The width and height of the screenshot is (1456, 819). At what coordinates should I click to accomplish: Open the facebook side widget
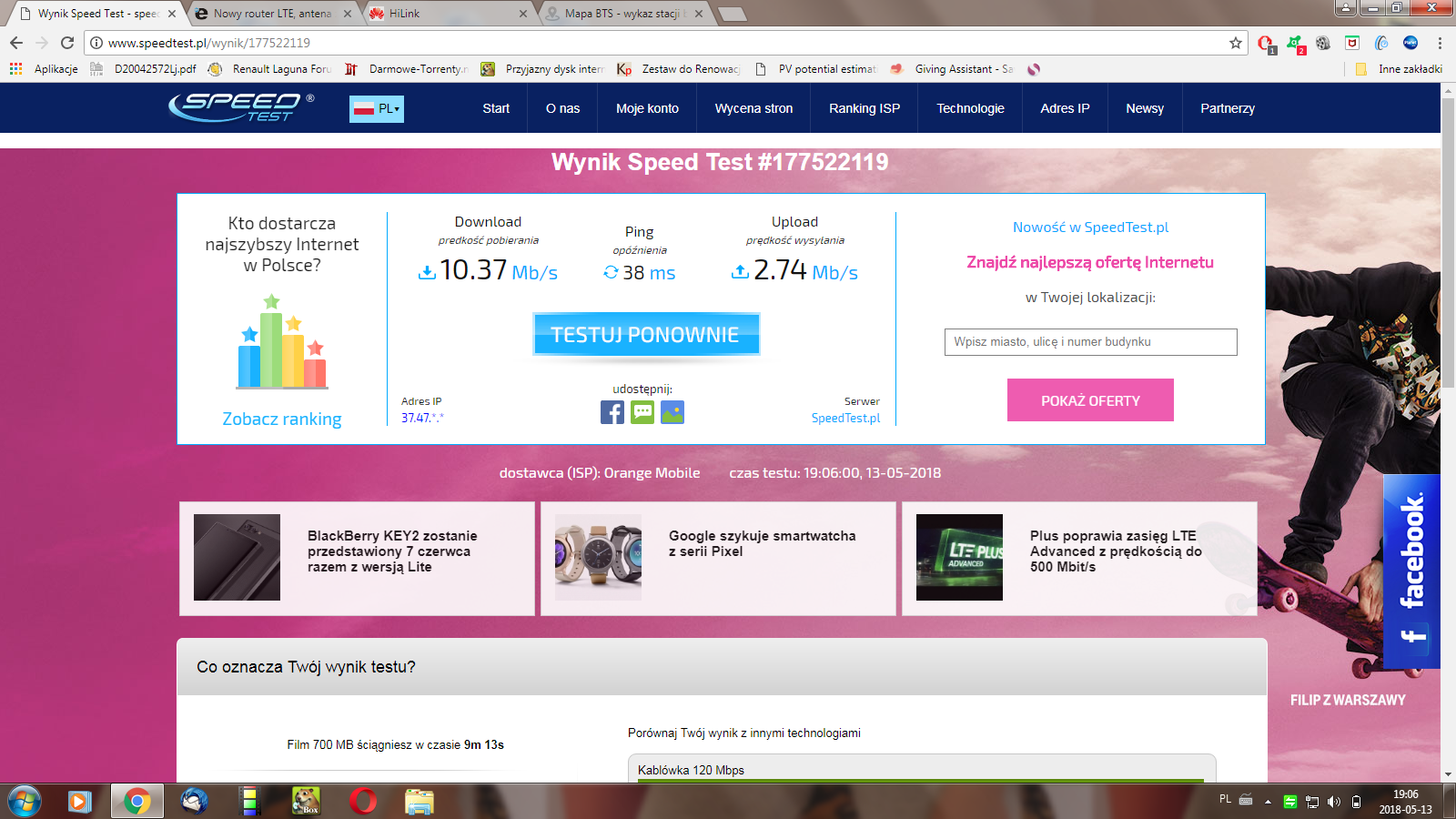point(1411,571)
